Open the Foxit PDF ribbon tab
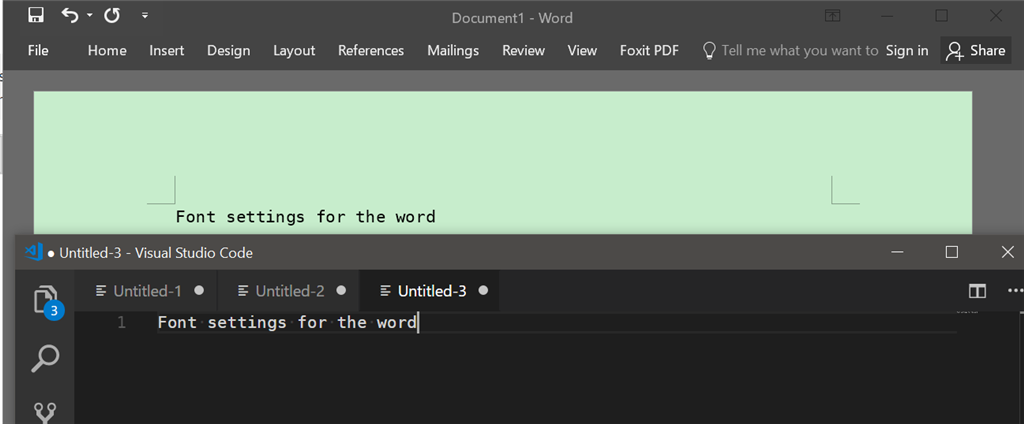 coord(649,50)
